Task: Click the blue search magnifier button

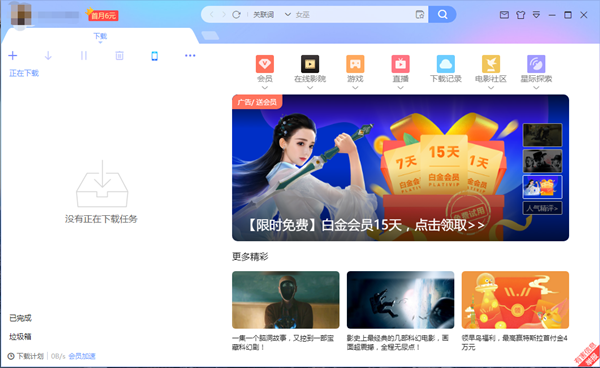Action: coord(442,15)
